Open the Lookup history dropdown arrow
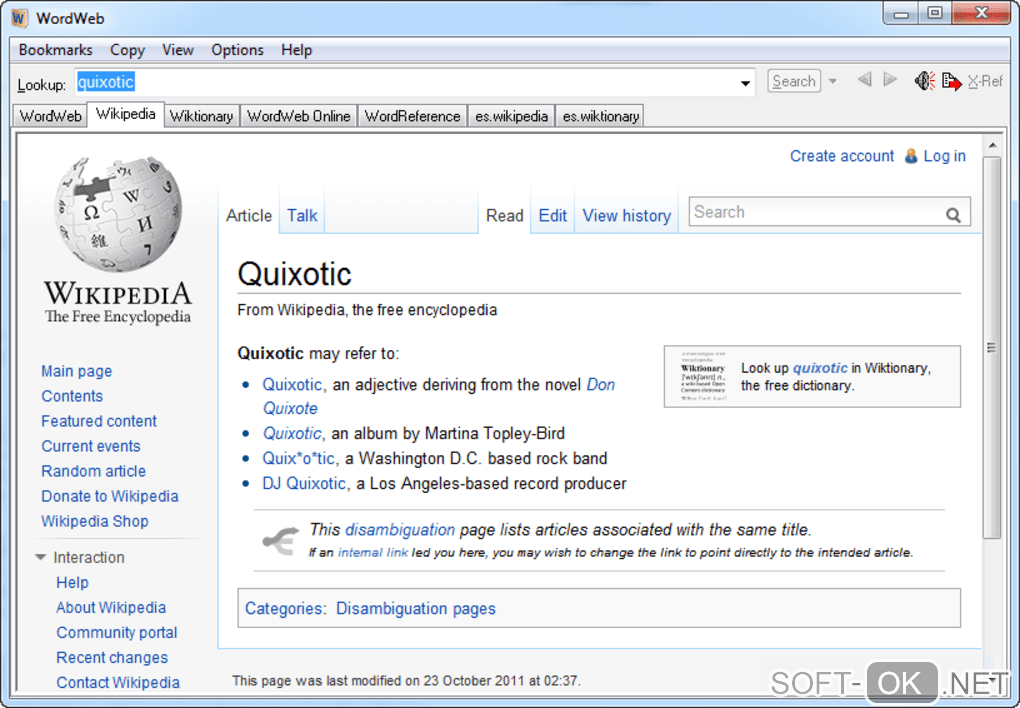This screenshot has height=708, width=1020. point(745,83)
